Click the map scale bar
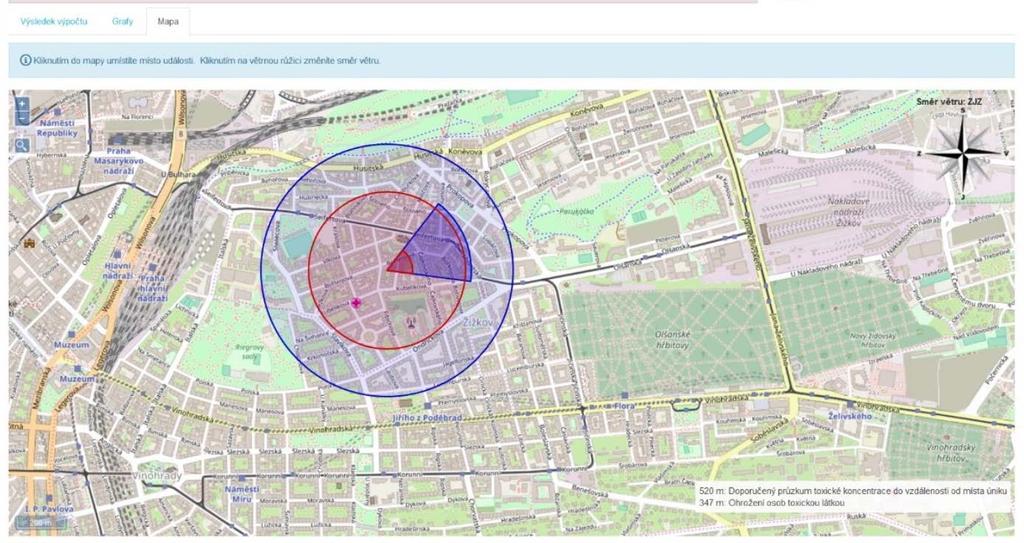The image size is (1024, 543). pyautogui.click(x=40, y=522)
